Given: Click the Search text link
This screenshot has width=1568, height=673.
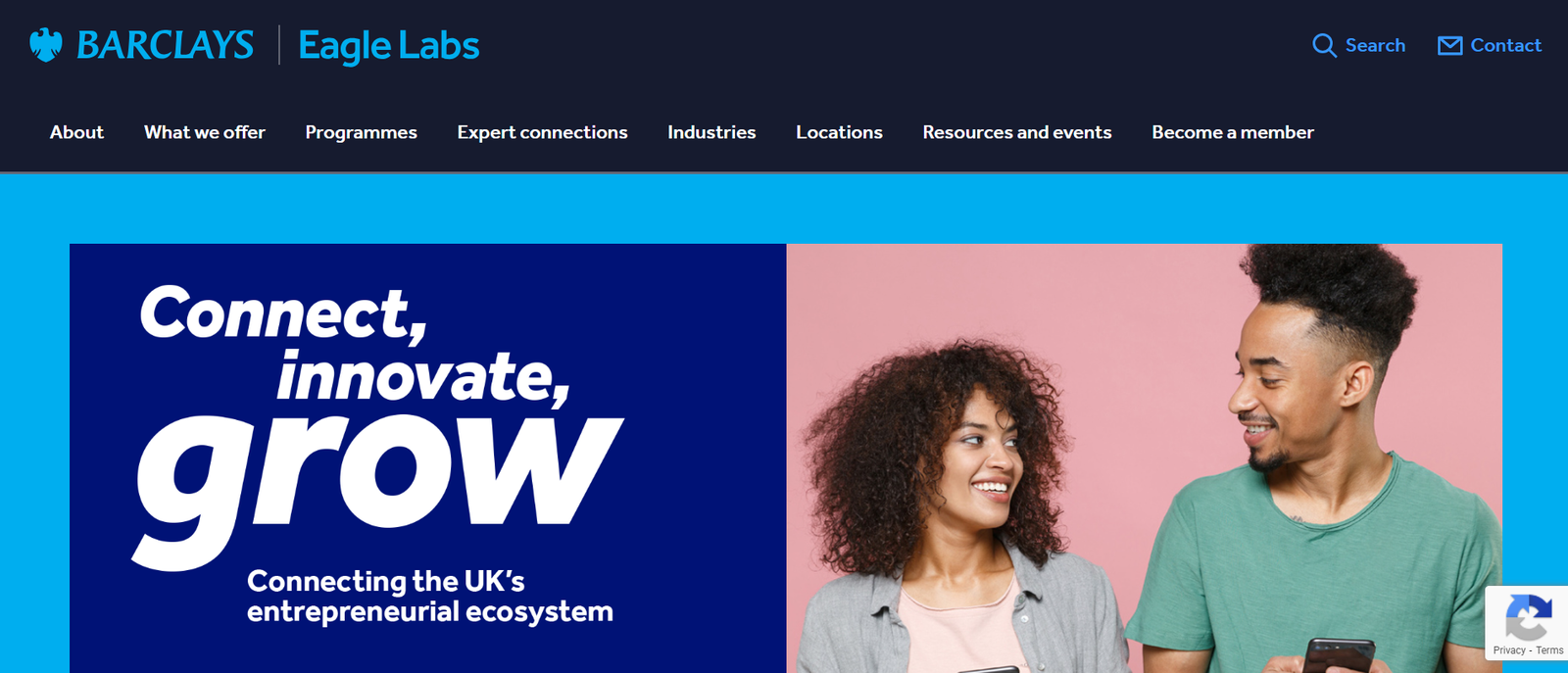Looking at the screenshot, I should (1375, 46).
